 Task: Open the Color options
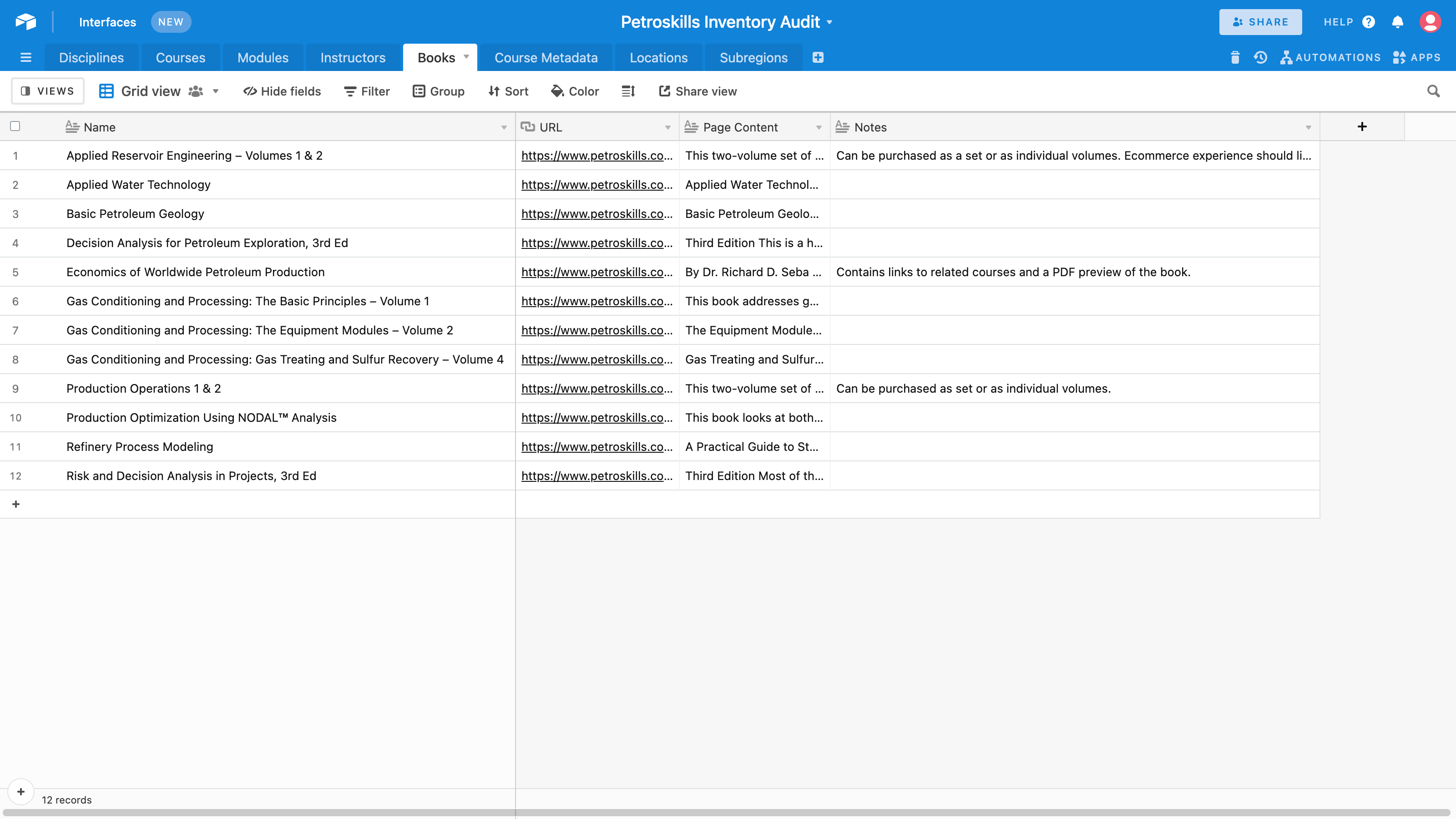[x=575, y=91]
